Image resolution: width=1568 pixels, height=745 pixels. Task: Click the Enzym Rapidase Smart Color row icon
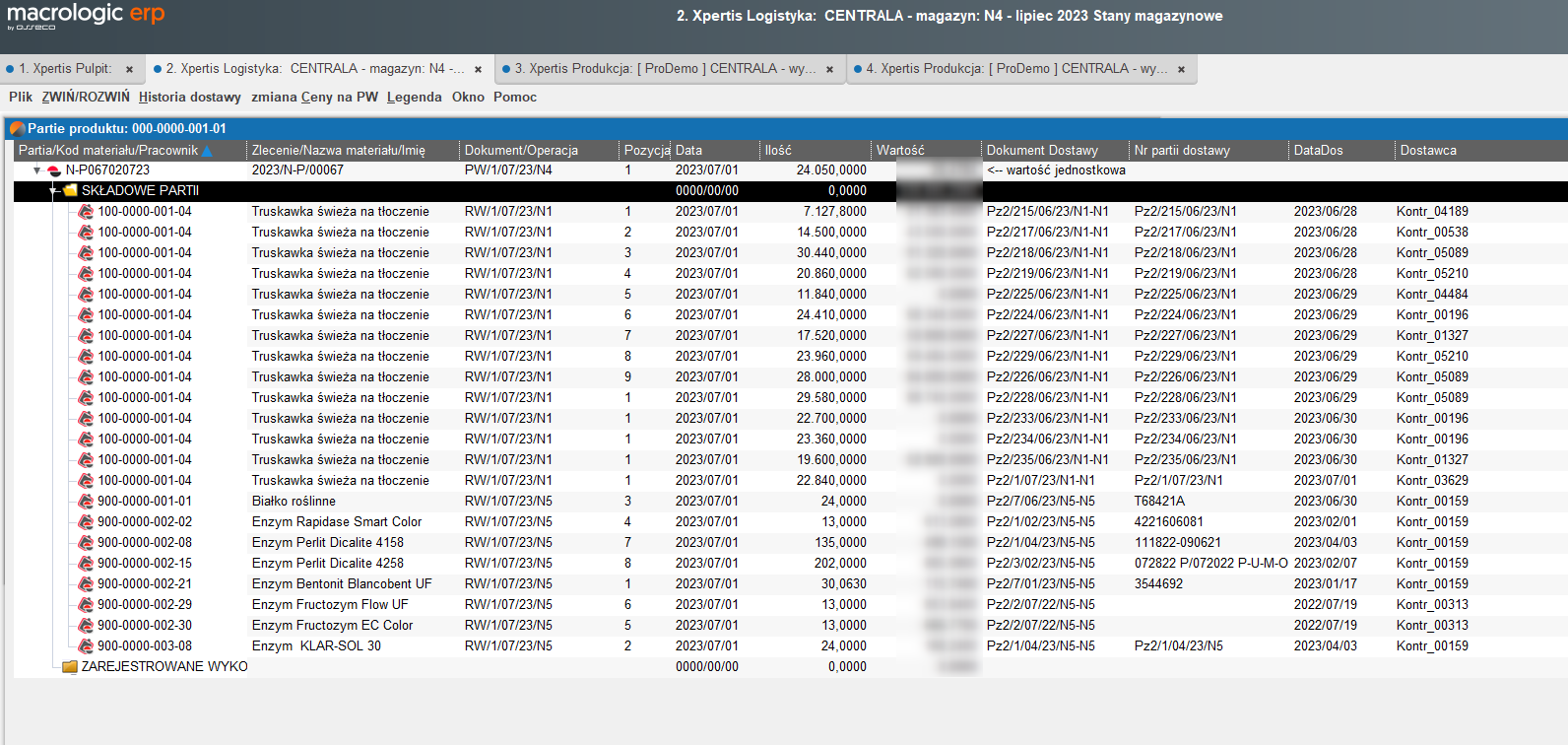coord(86,522)
